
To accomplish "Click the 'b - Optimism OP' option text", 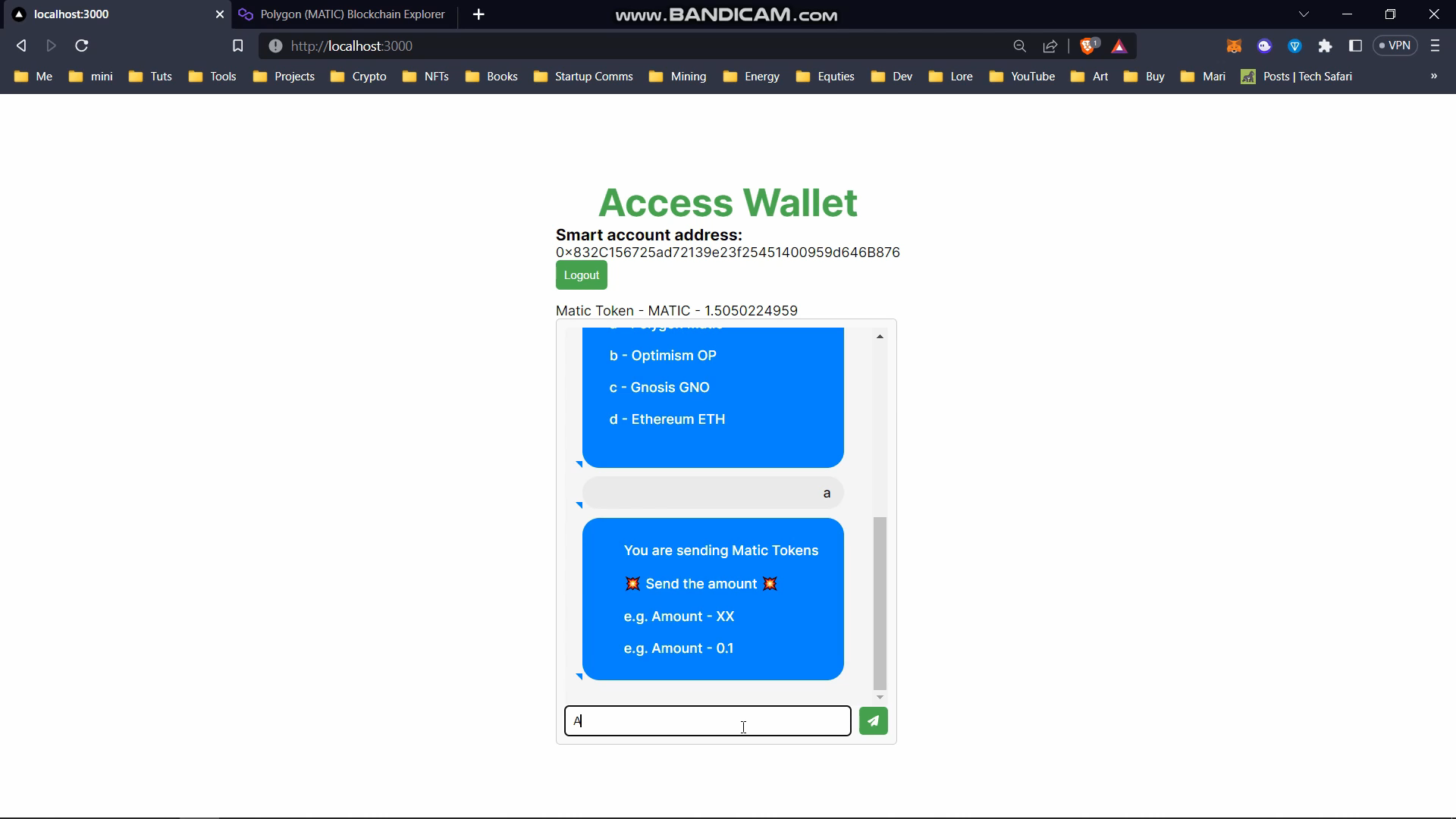I will click(x=663, y=356).
